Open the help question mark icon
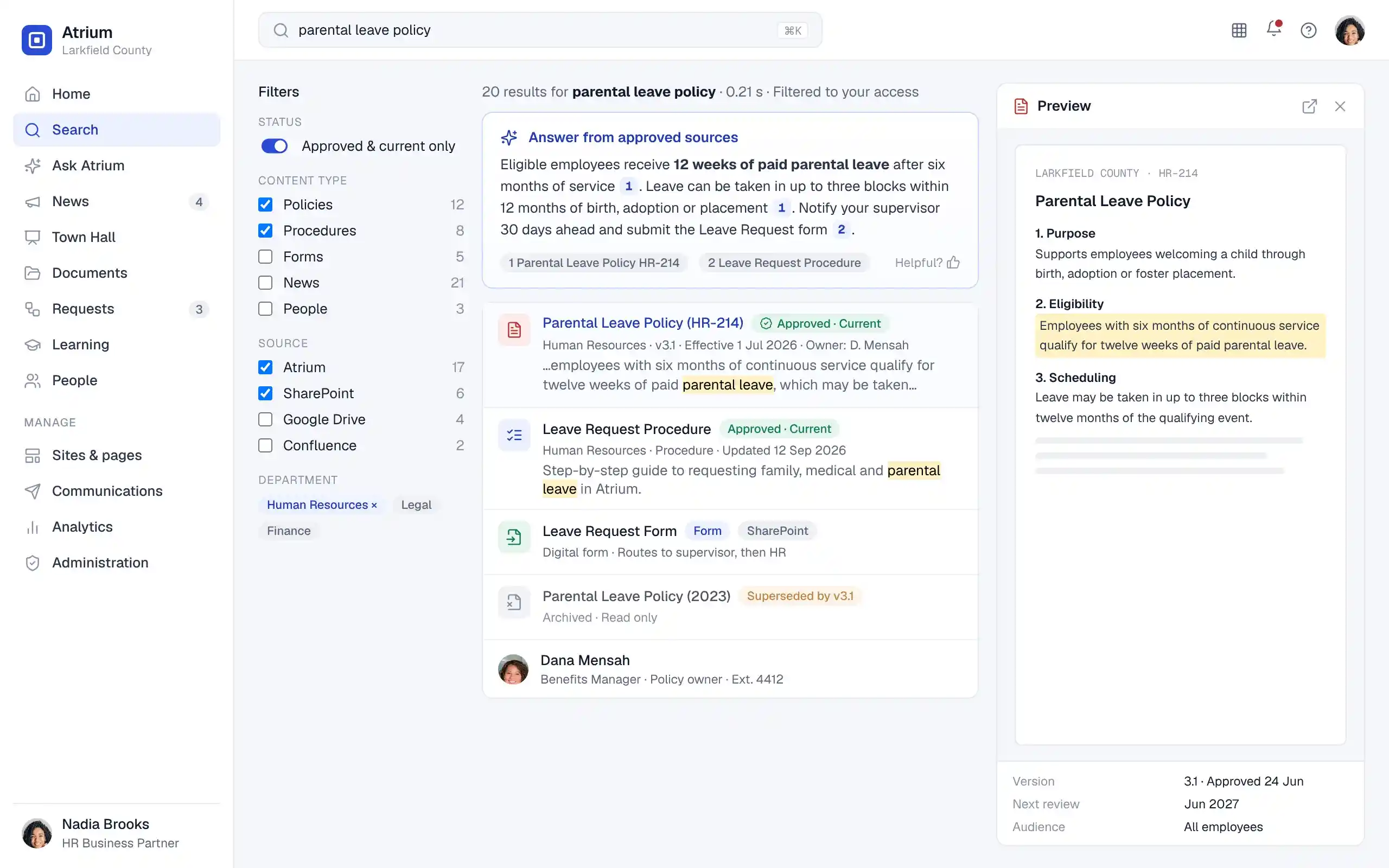 [1308, 30]
